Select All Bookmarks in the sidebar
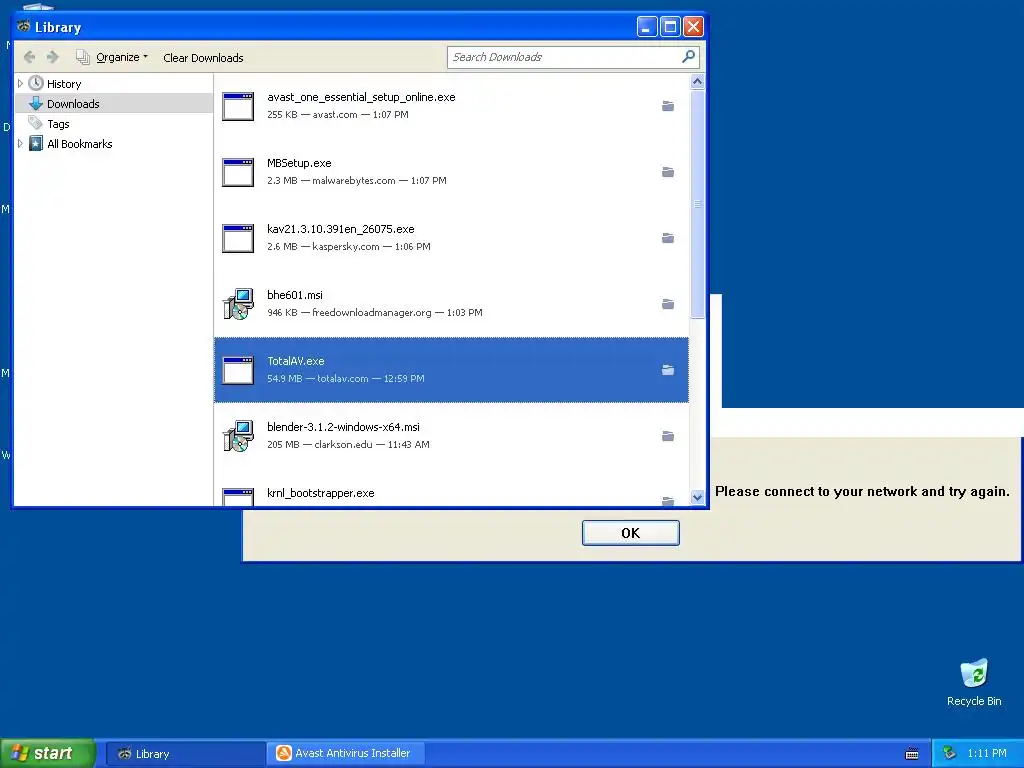Image resolution: width=1024 pixels, height=768 pixels. click(x=80, y=144)
